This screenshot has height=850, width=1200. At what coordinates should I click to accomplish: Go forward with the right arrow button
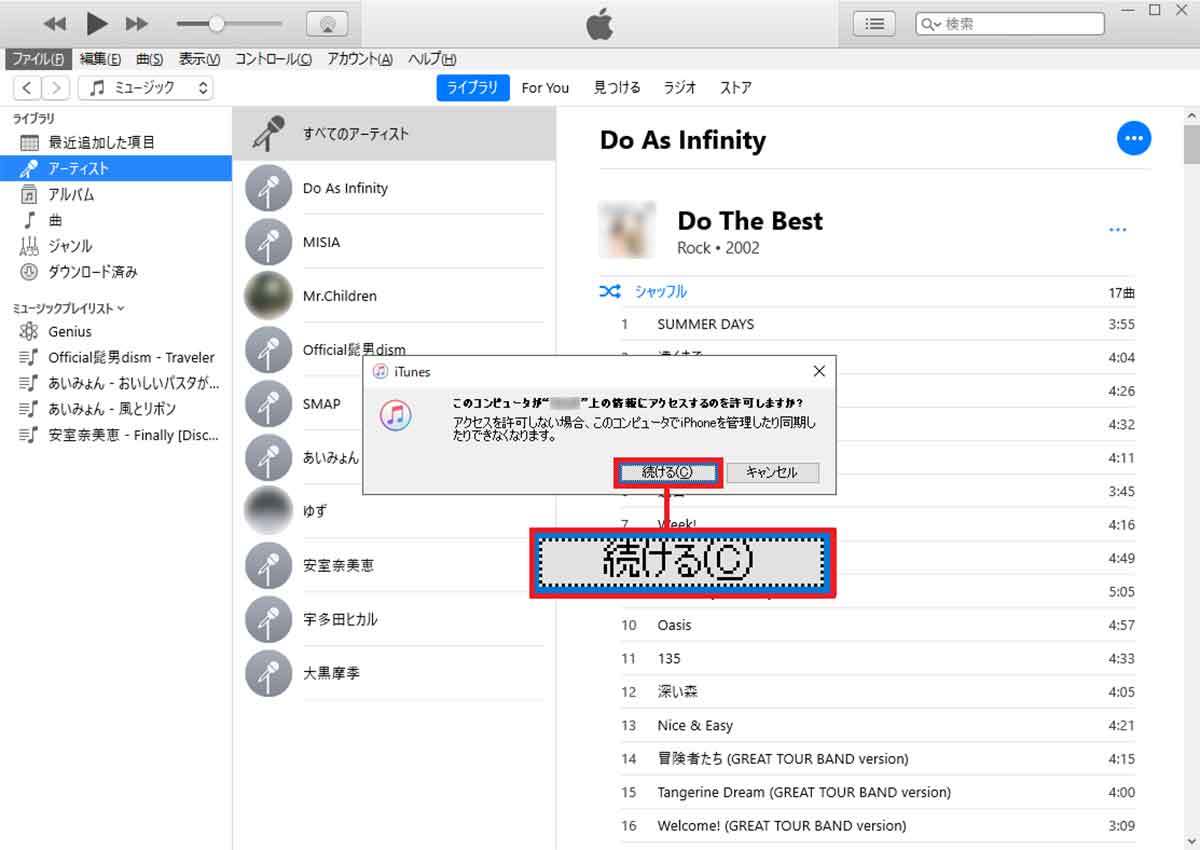pyautogui.click(x=57, y=88)
